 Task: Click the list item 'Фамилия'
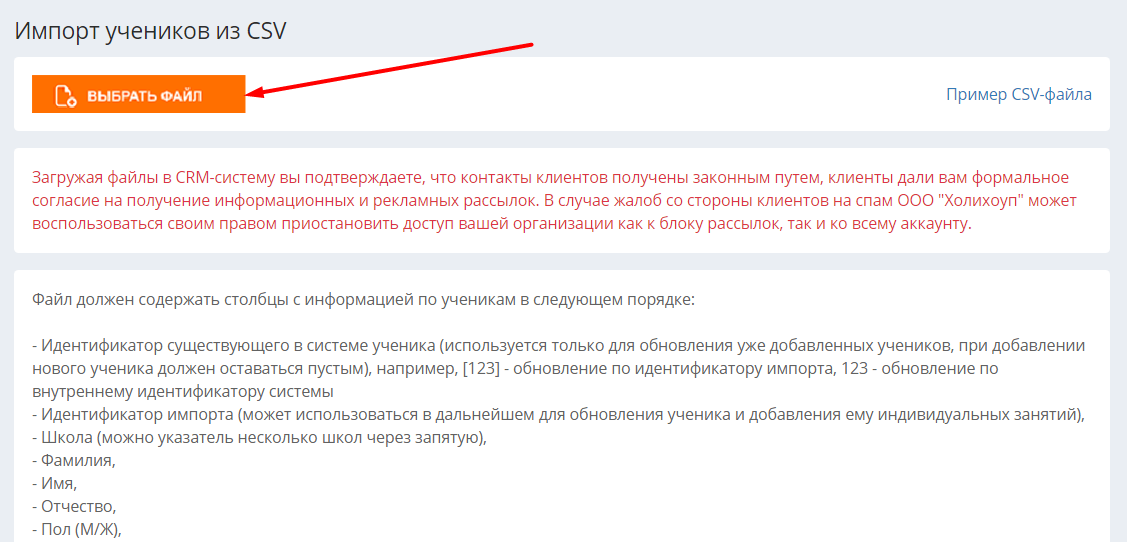coord(74,461)
